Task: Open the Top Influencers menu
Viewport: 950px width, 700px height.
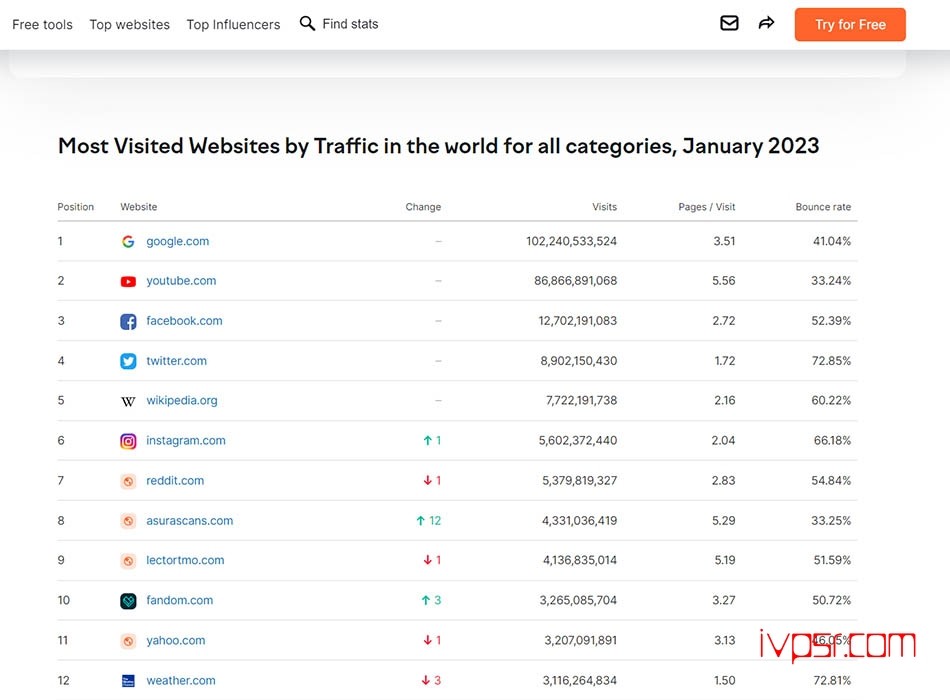Action: click(x=233, y=24)
